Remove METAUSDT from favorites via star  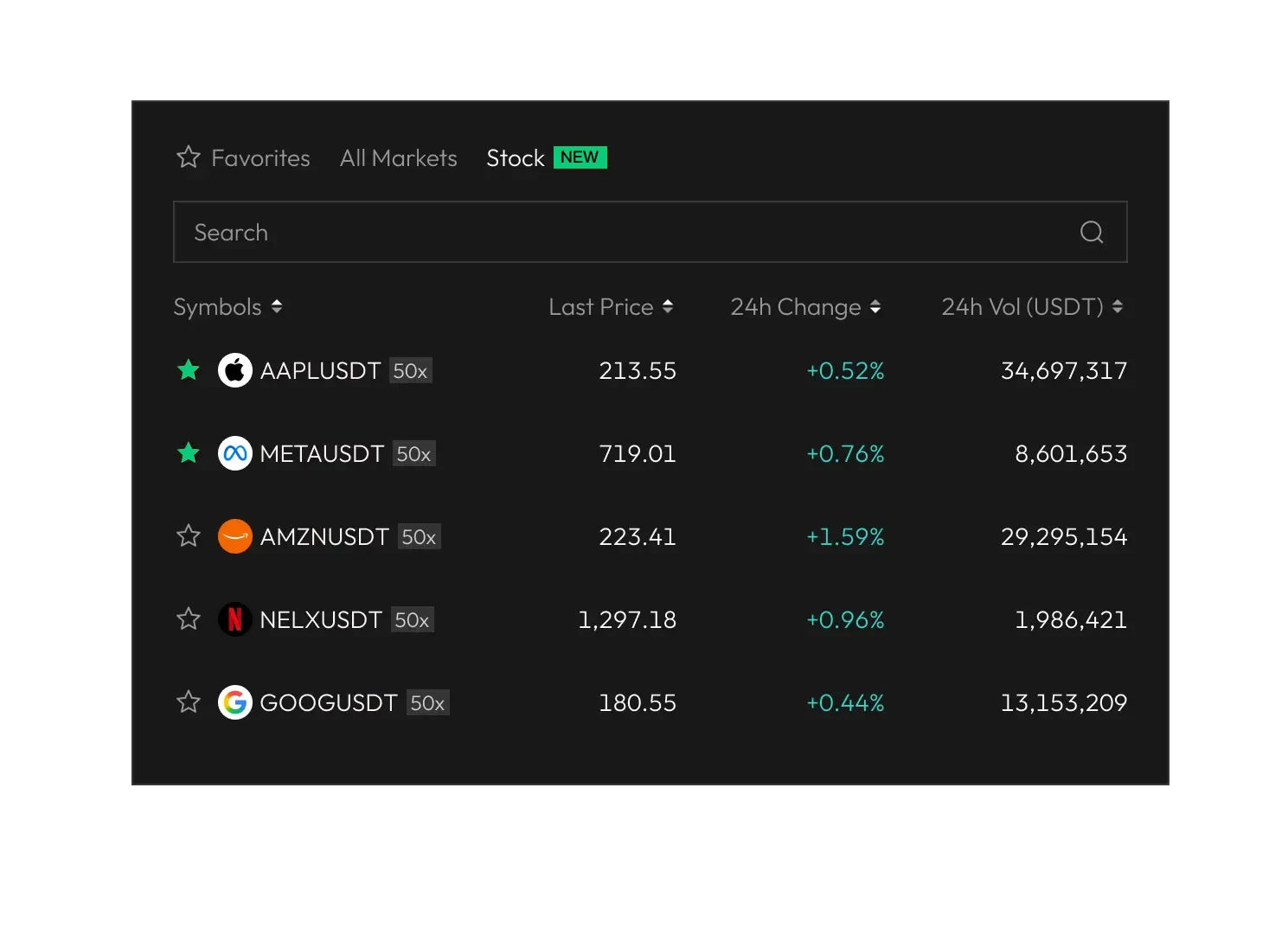click(189, 453)
